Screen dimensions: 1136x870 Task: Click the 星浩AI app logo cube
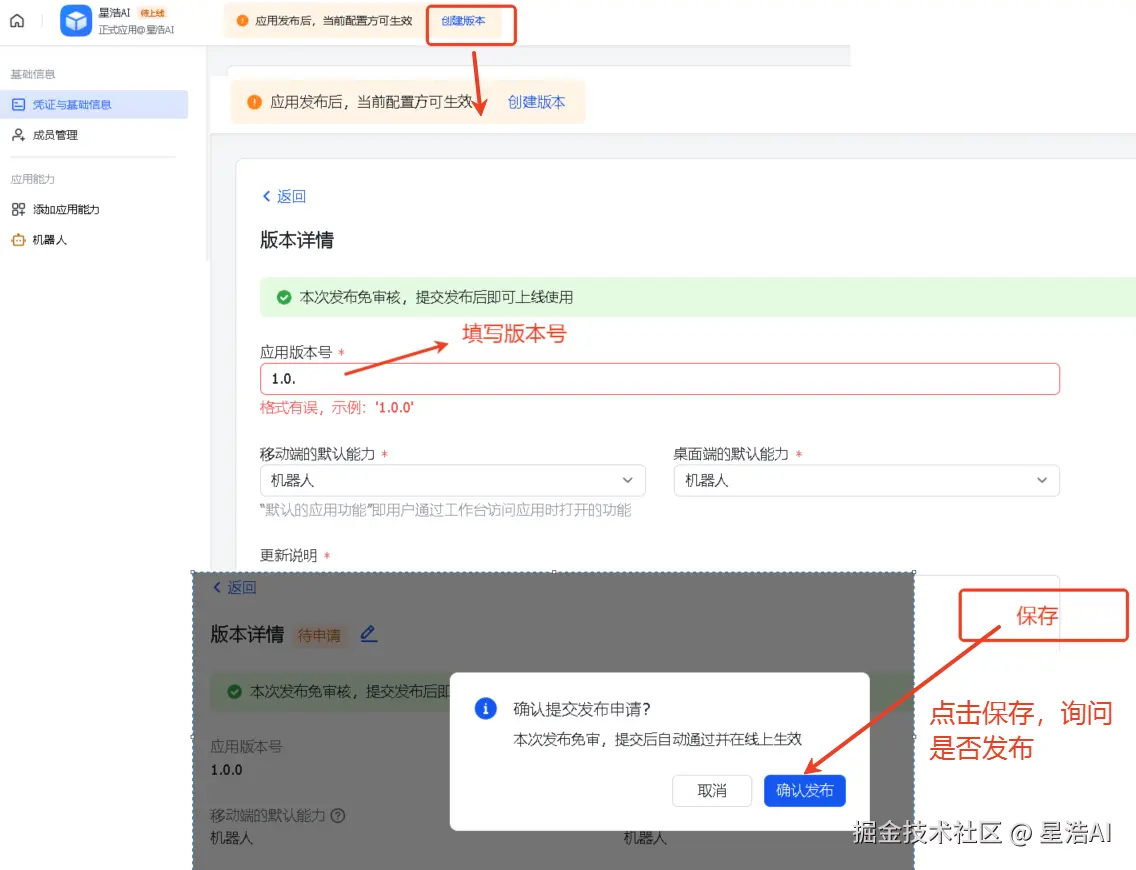click(x=76, y=21)
